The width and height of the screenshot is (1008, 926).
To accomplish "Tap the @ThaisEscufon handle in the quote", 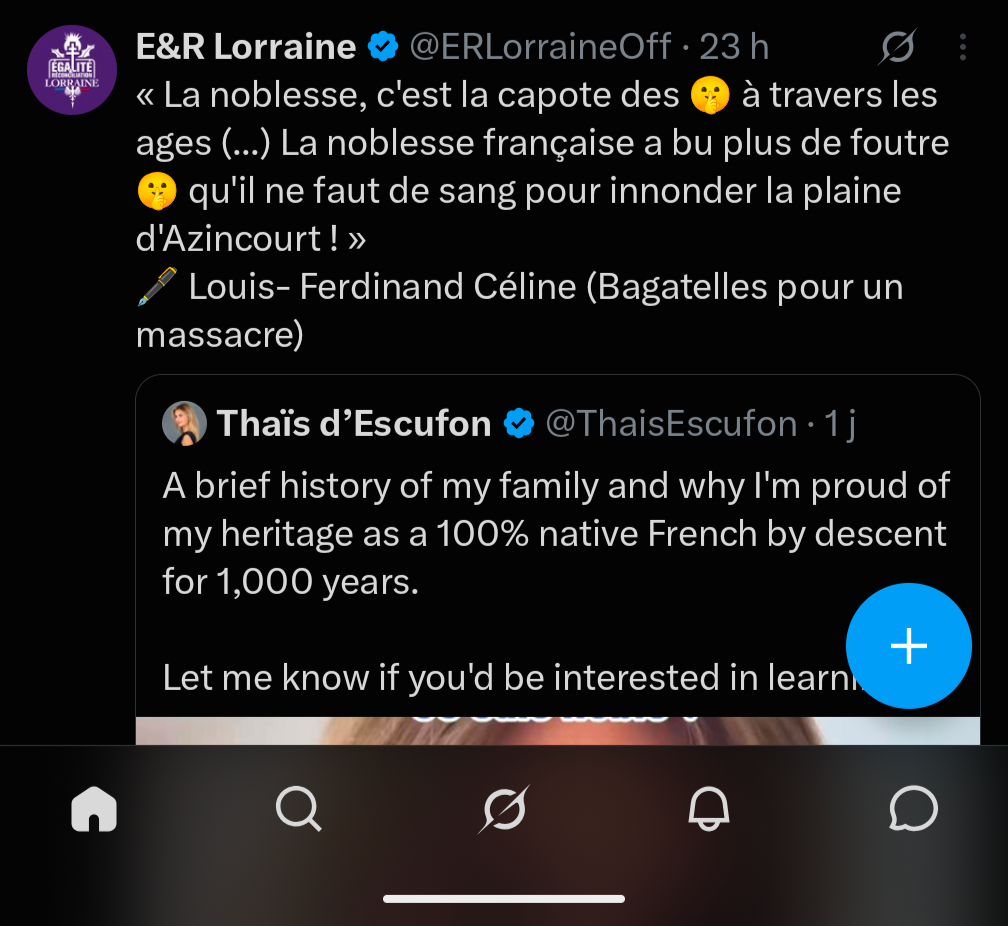I will pyautogui.click(x=671, y=424).
